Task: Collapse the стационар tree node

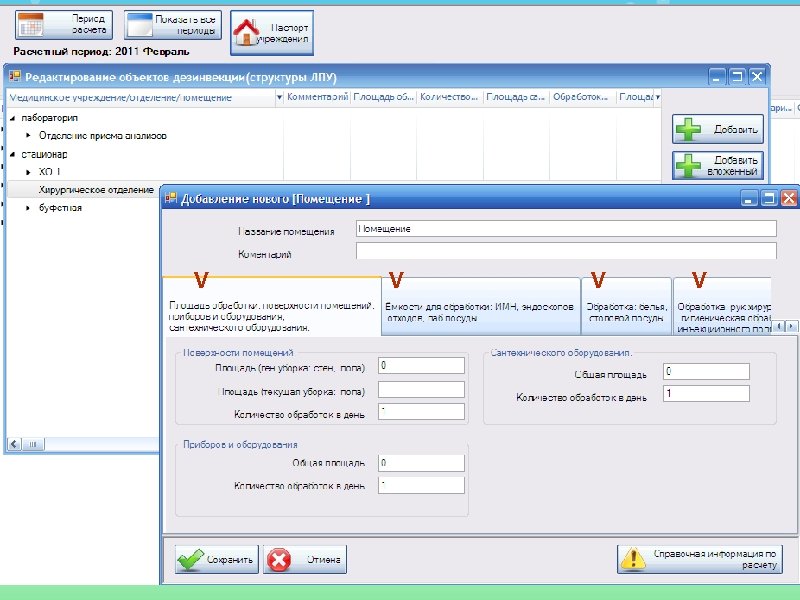Action: (13, 154)
